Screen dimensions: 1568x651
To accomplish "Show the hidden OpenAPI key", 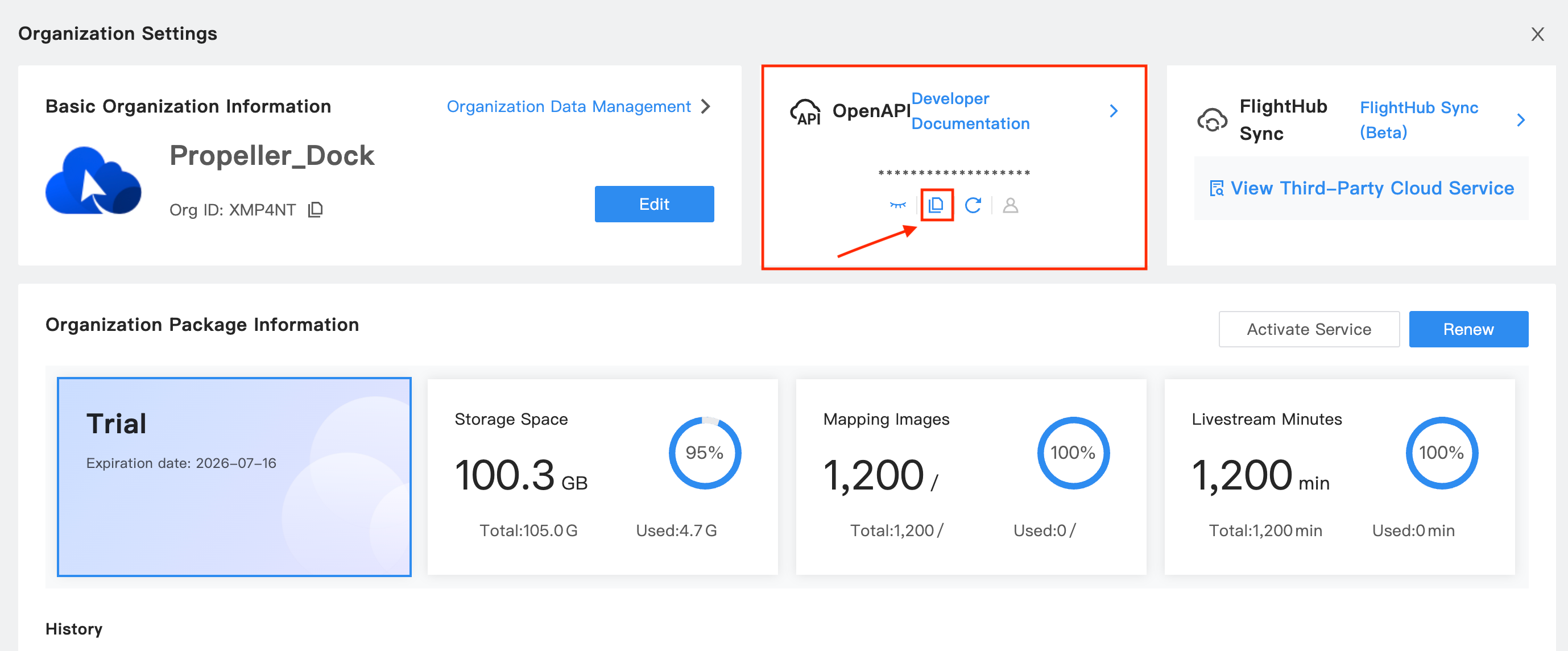I will point(898,205).
